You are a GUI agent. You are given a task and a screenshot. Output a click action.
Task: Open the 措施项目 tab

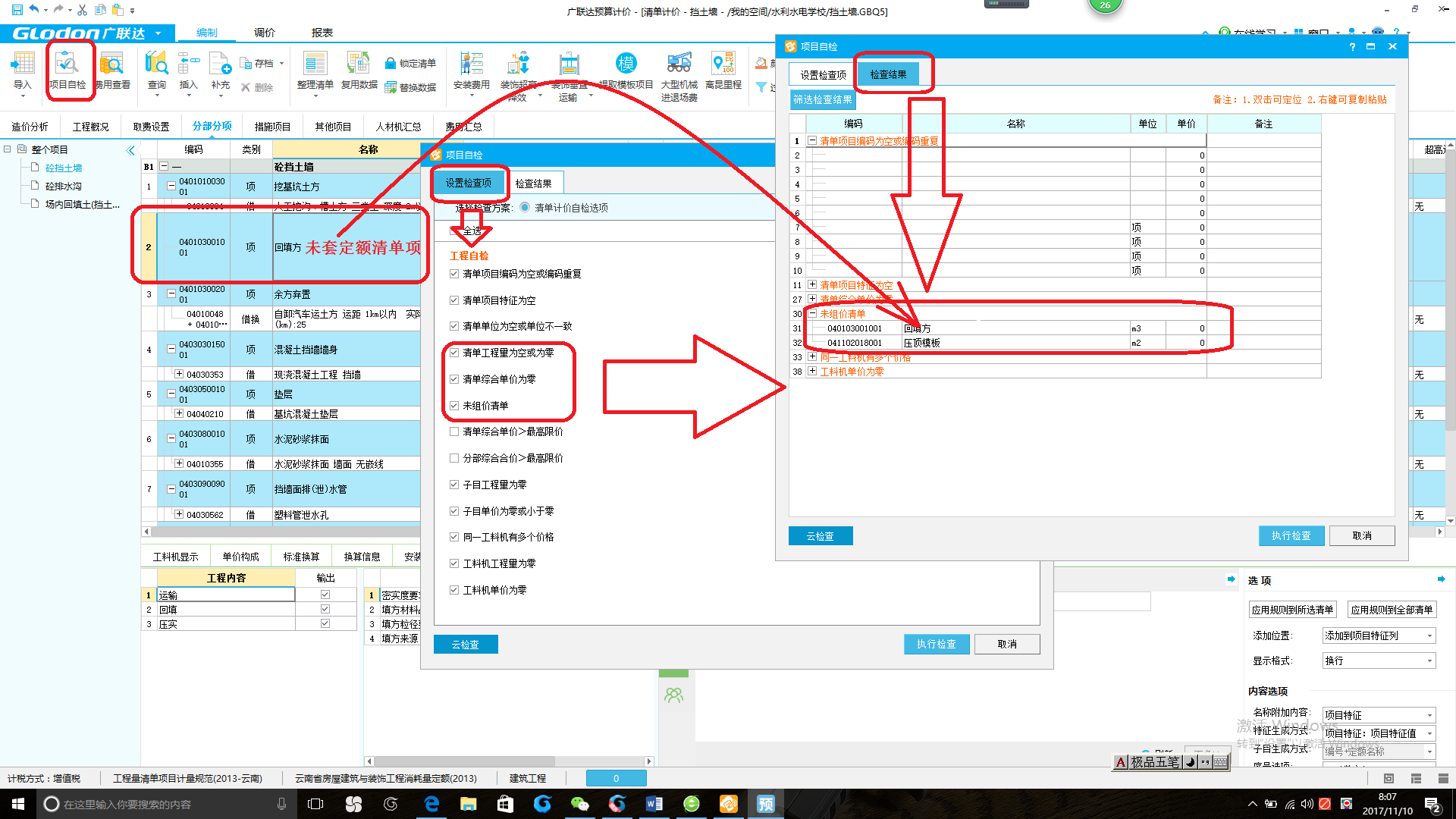coord(272,127)
